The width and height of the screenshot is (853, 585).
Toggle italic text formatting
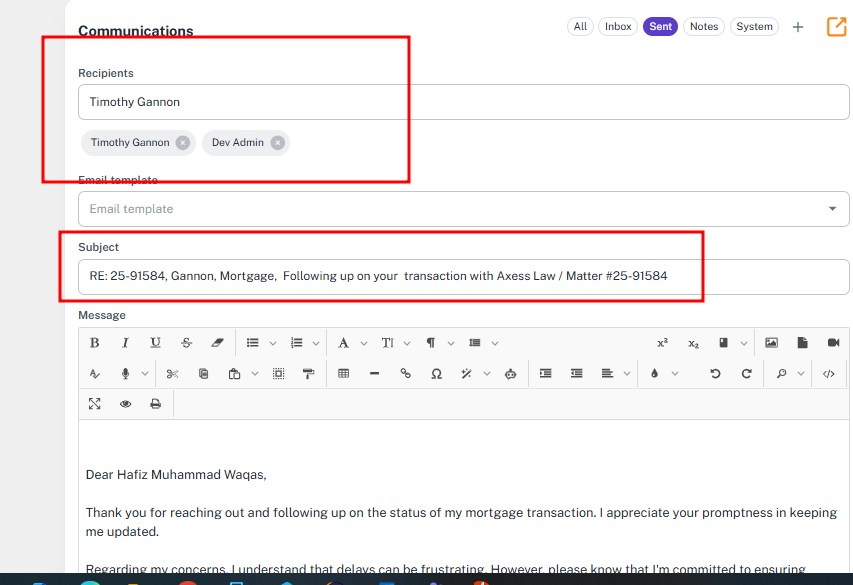pyautogui.click(x=125, y=343)
